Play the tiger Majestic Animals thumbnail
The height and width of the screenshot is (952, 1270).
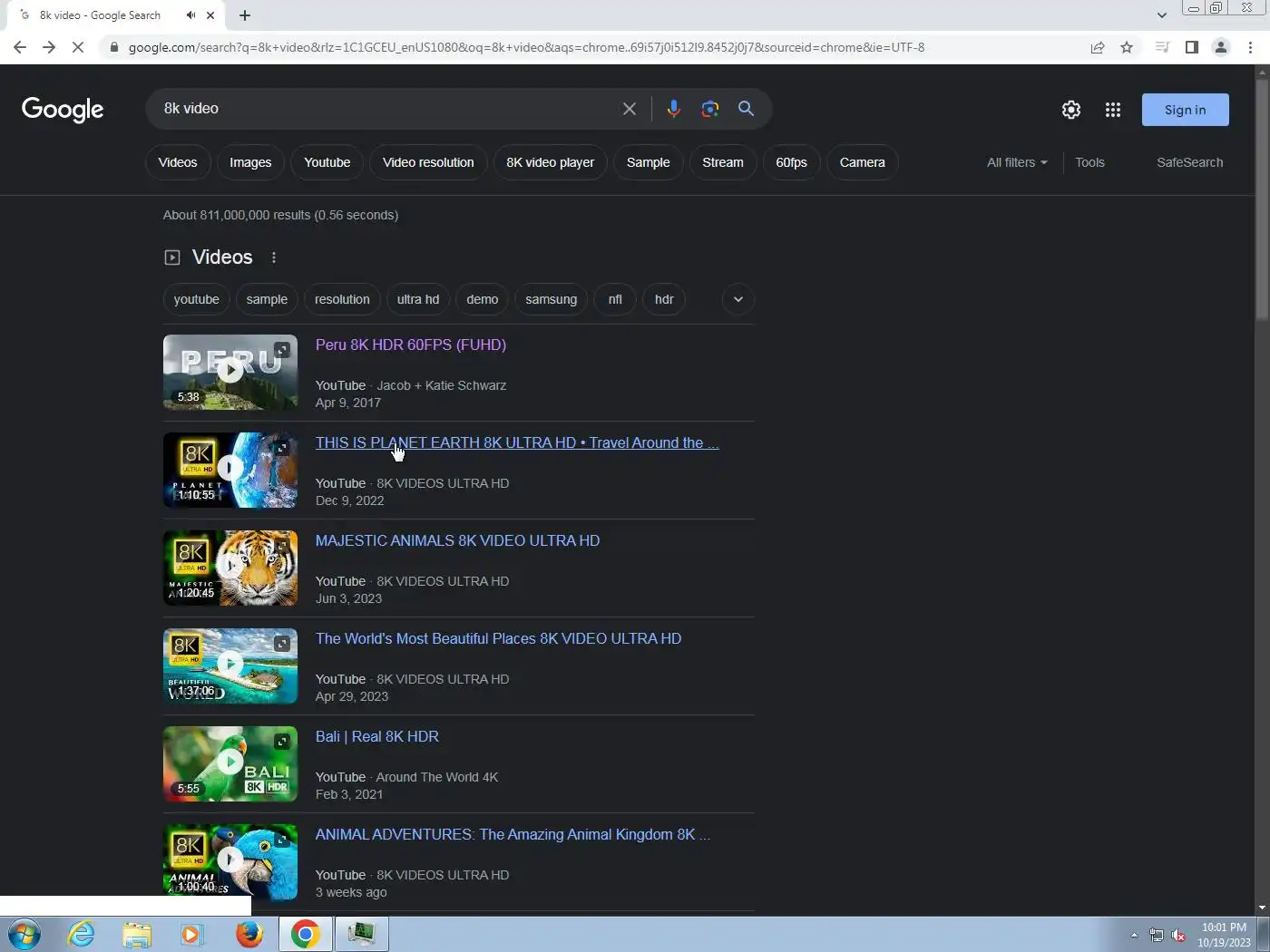(x=230, y=568)
